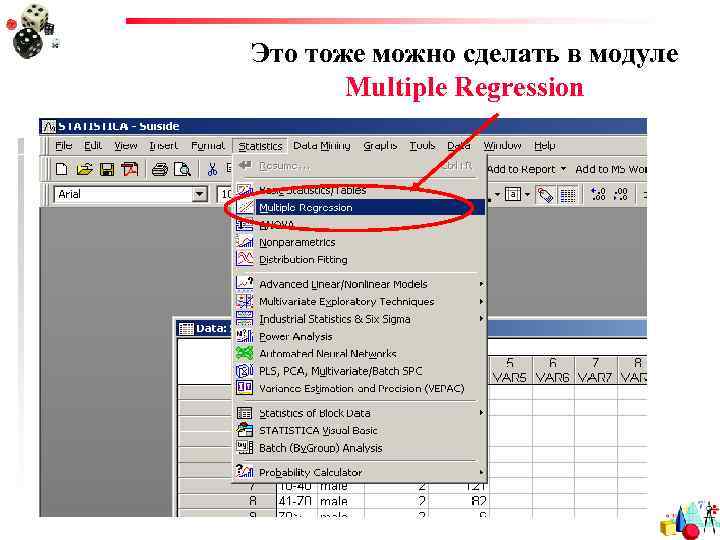Open the Format menu
The width and height of the screenshot is (720, 540).
point(208,146)
